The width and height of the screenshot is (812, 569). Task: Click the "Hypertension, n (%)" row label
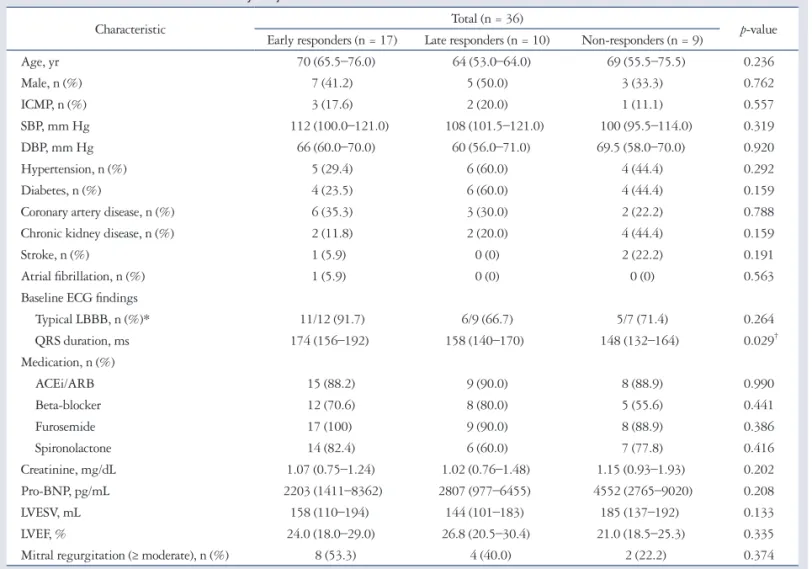pyautogui.click(x=74, y=169)
